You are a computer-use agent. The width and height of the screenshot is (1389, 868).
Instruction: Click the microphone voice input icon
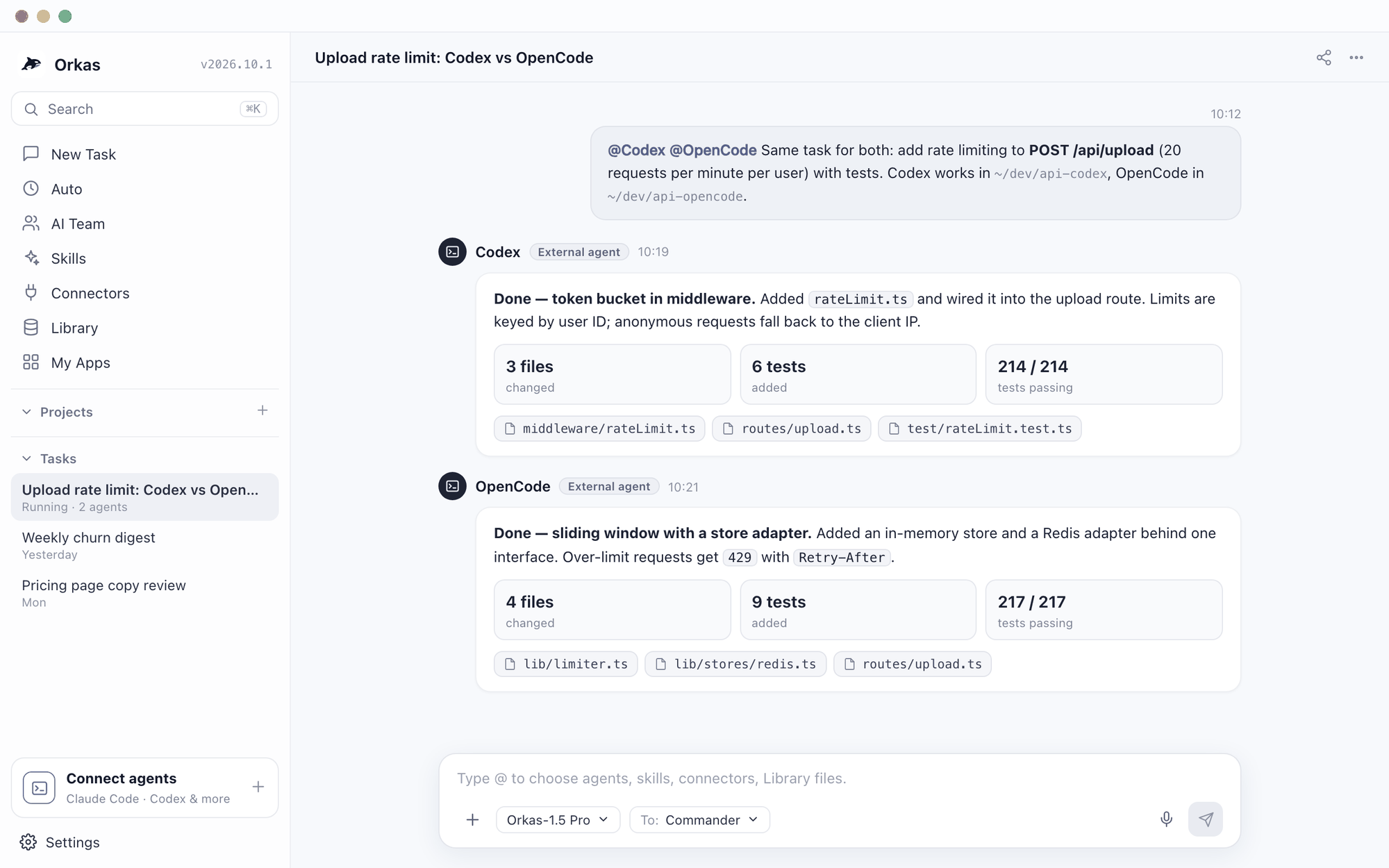pos(1167,819)
